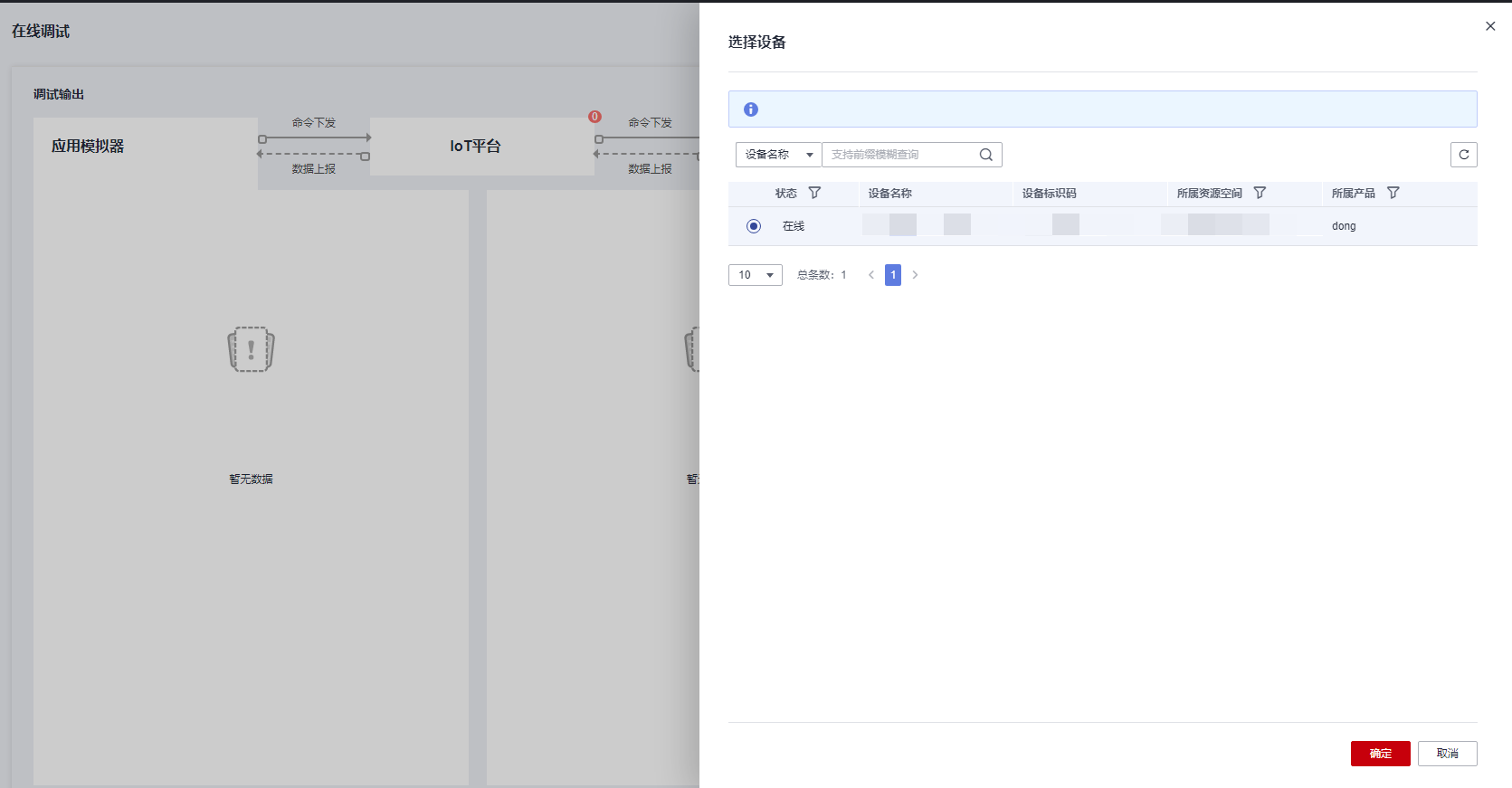Click the red 0 badge on IoT平台
This screenshot has width=1512, height=788.
(594, 117)
